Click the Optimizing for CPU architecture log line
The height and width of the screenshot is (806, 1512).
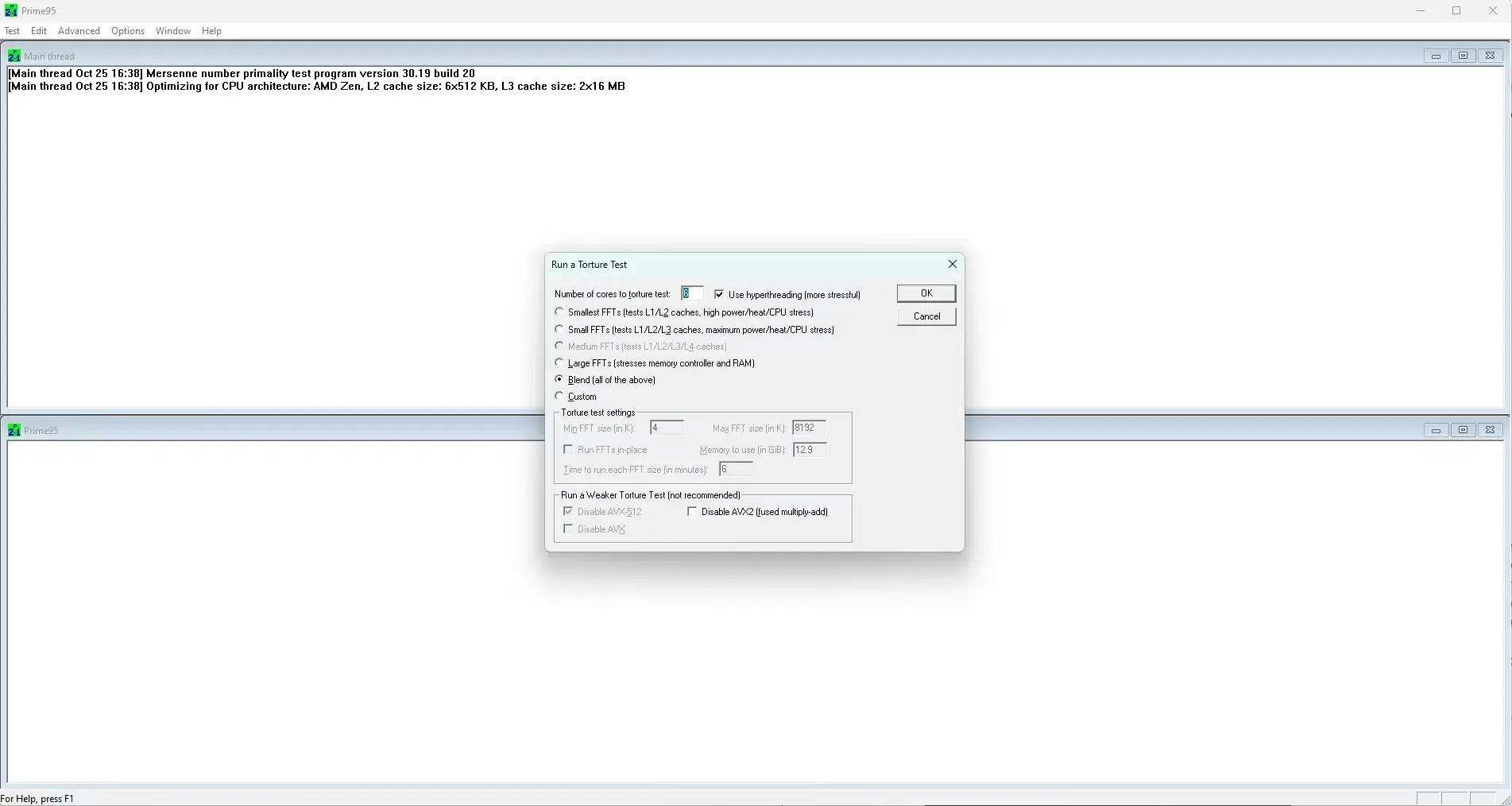point(316,86)
